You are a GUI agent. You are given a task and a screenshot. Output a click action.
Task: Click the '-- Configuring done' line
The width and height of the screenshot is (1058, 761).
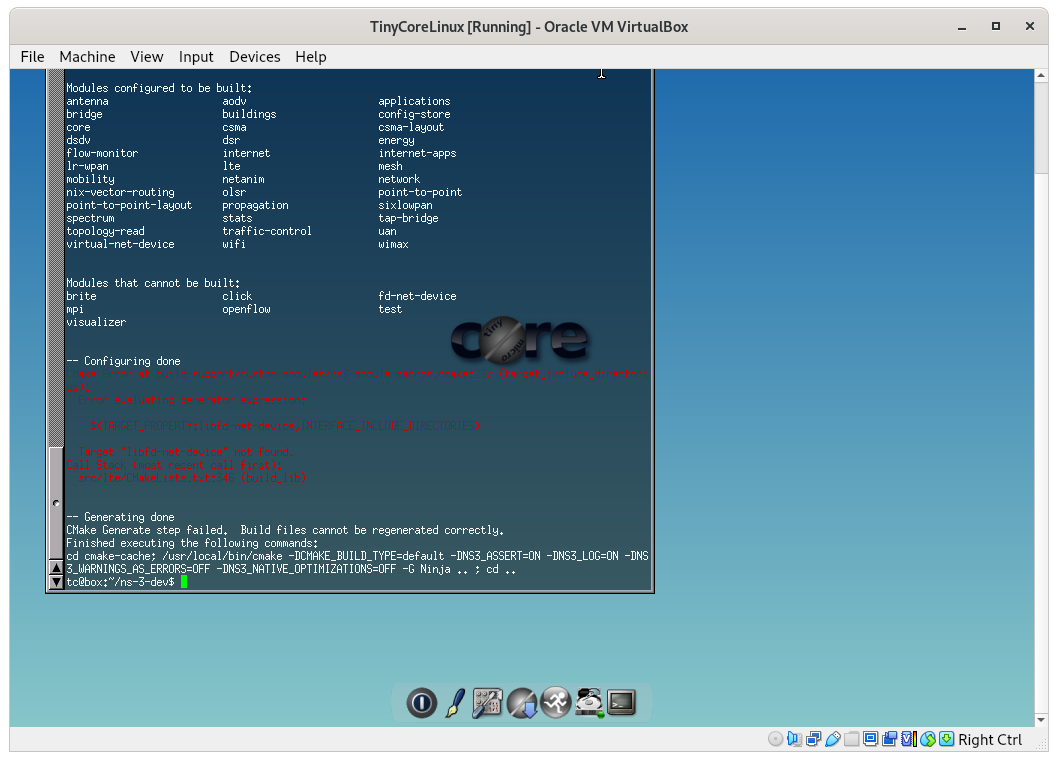123,361
